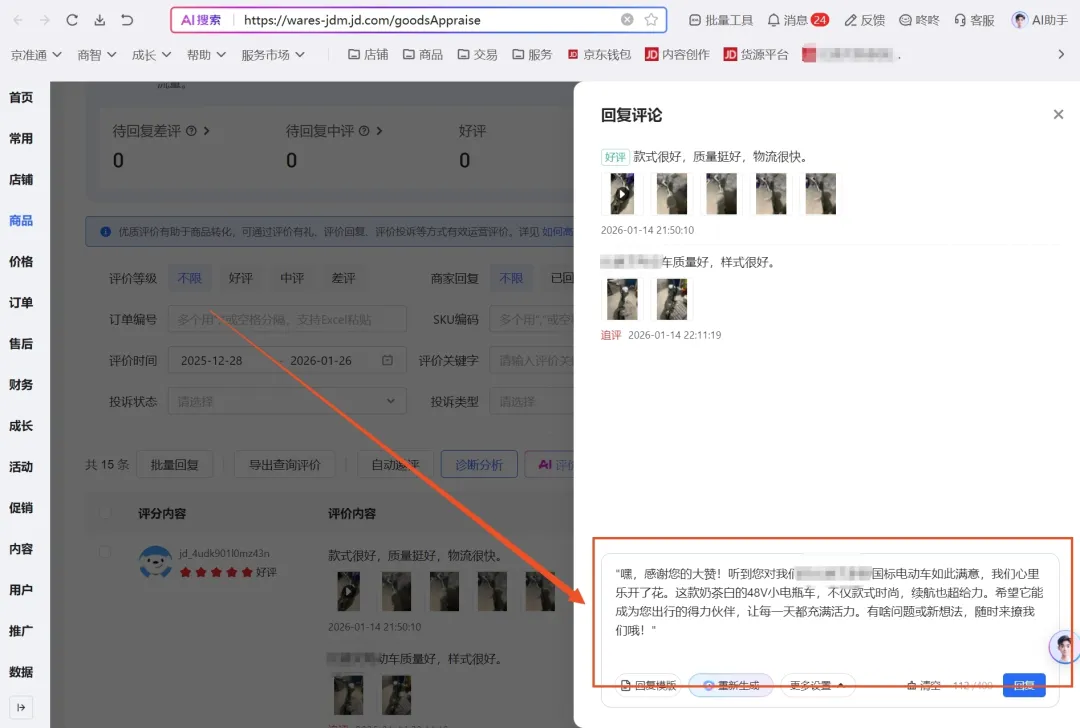The width and height of the screenshot is (1080, 728).
Task: Open 客服 customer service headset icon
Action: point(974,20)
